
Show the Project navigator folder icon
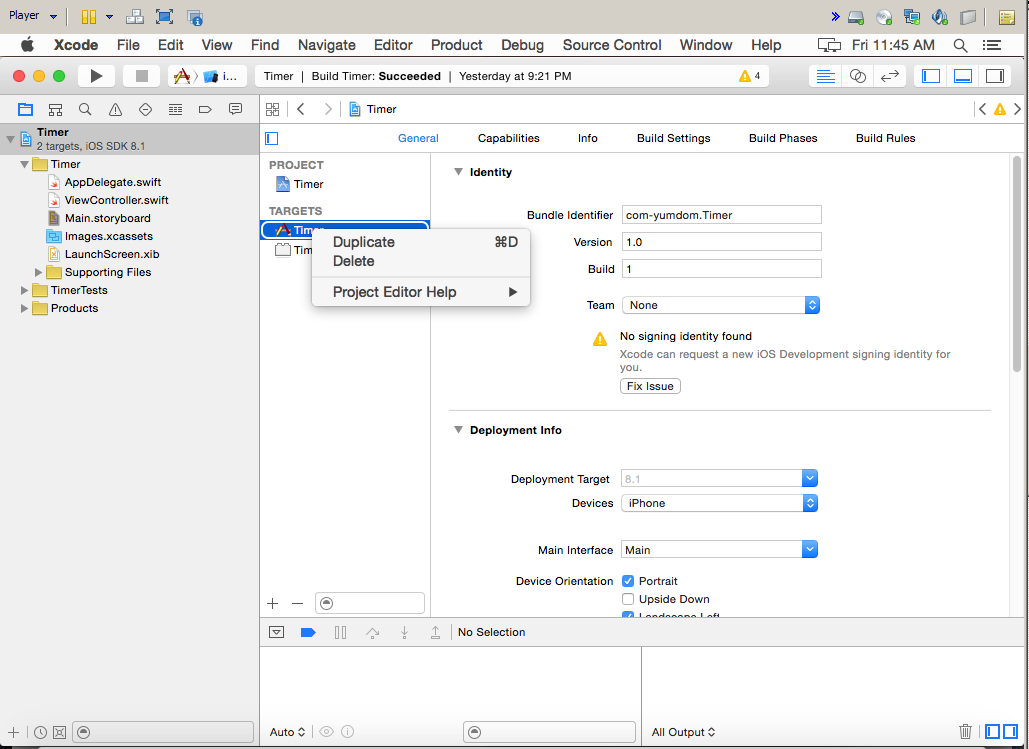click(25, 110)
